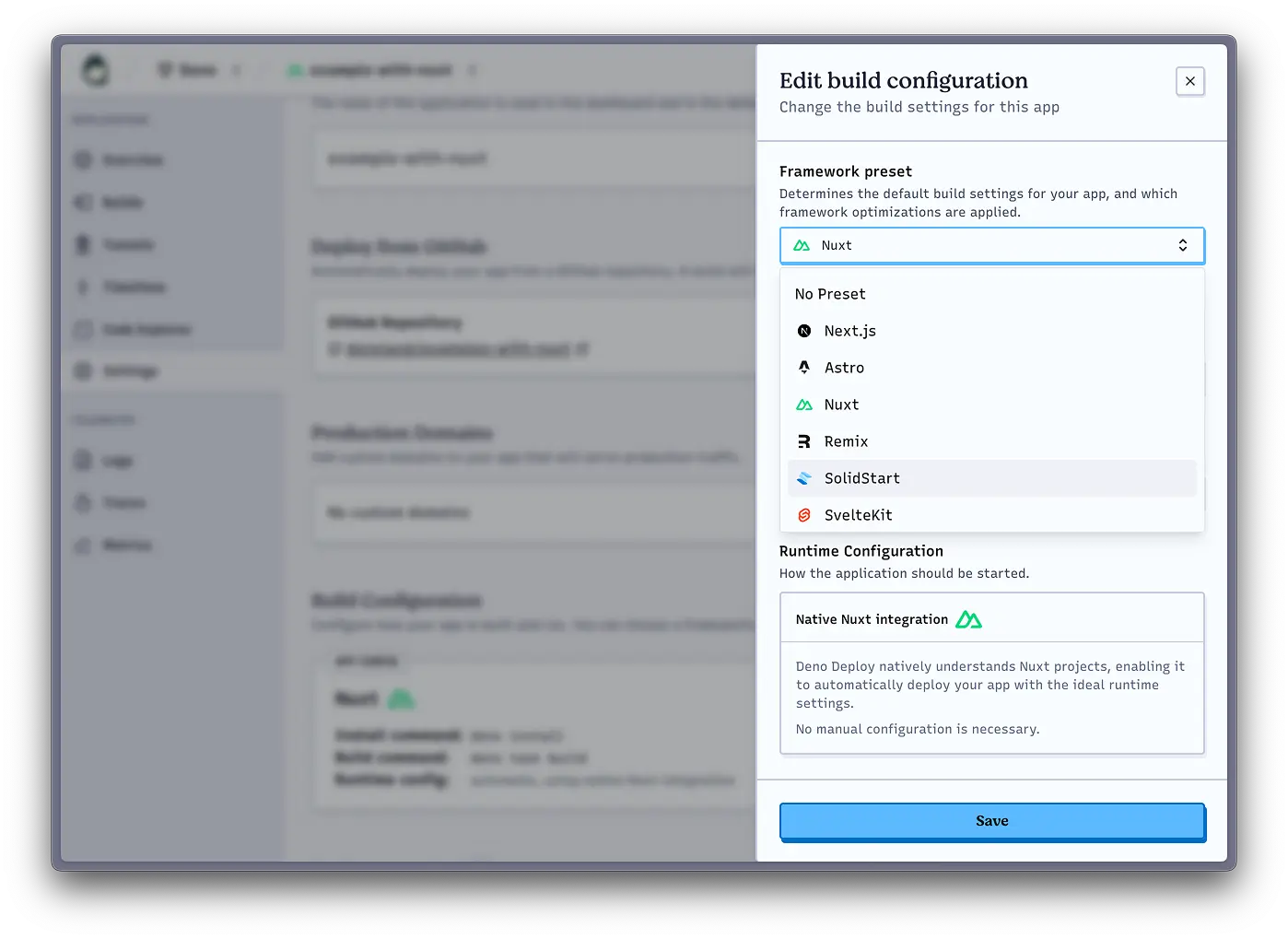The image size is (1288, 939).
Task: Open the Framework preset dropdown chevron
Action: pos(1182,245)
